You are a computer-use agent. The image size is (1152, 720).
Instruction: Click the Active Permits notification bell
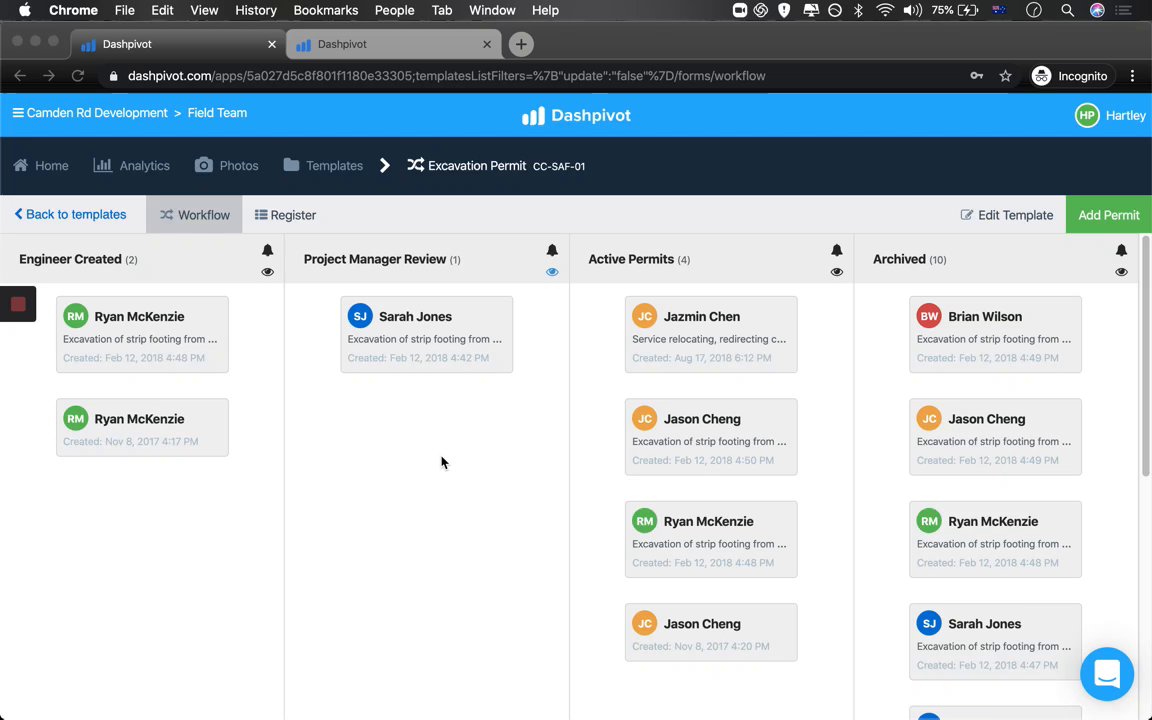pos(837,251)
